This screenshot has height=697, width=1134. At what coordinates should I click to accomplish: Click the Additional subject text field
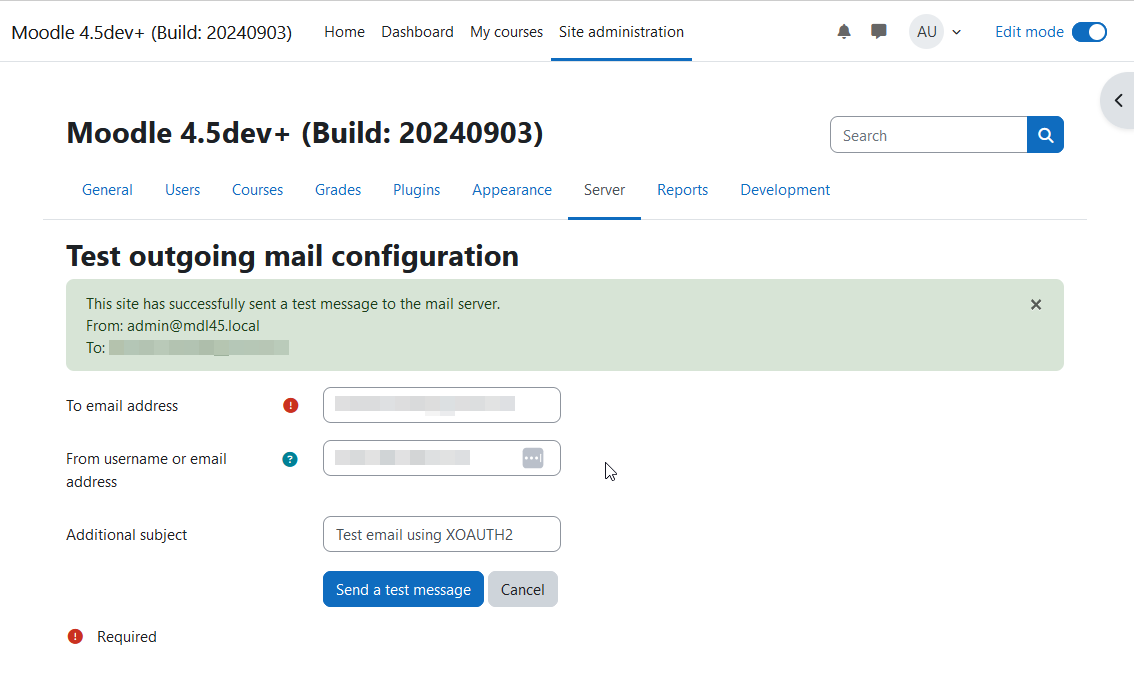pos(442,534)
